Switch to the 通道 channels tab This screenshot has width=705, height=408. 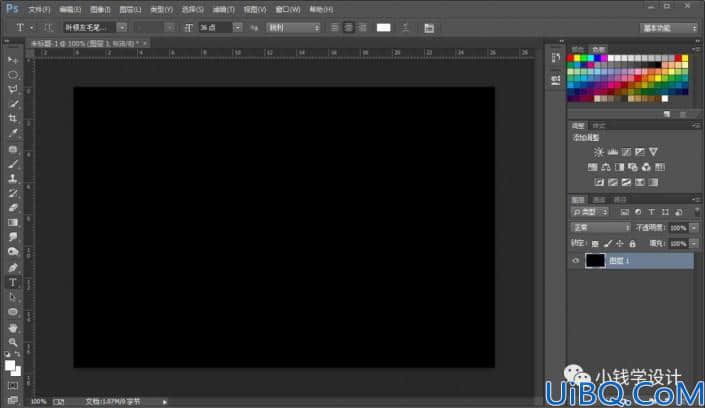click(x=599, y=200)
